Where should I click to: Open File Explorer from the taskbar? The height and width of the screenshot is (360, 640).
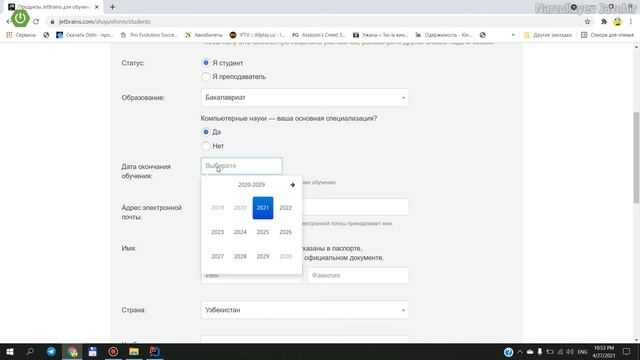click(134, 351)
